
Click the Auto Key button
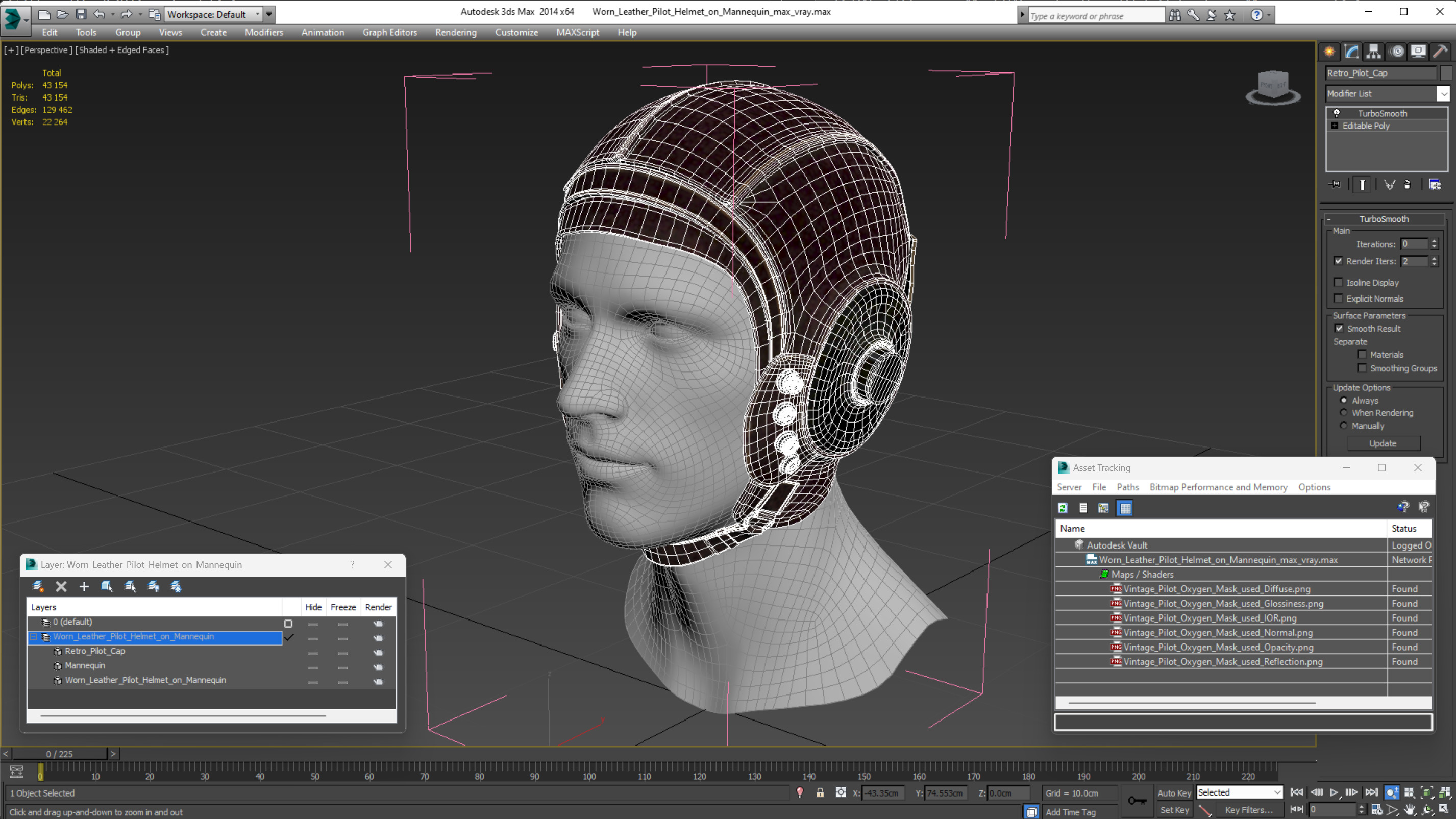(x=1174, y=793)
